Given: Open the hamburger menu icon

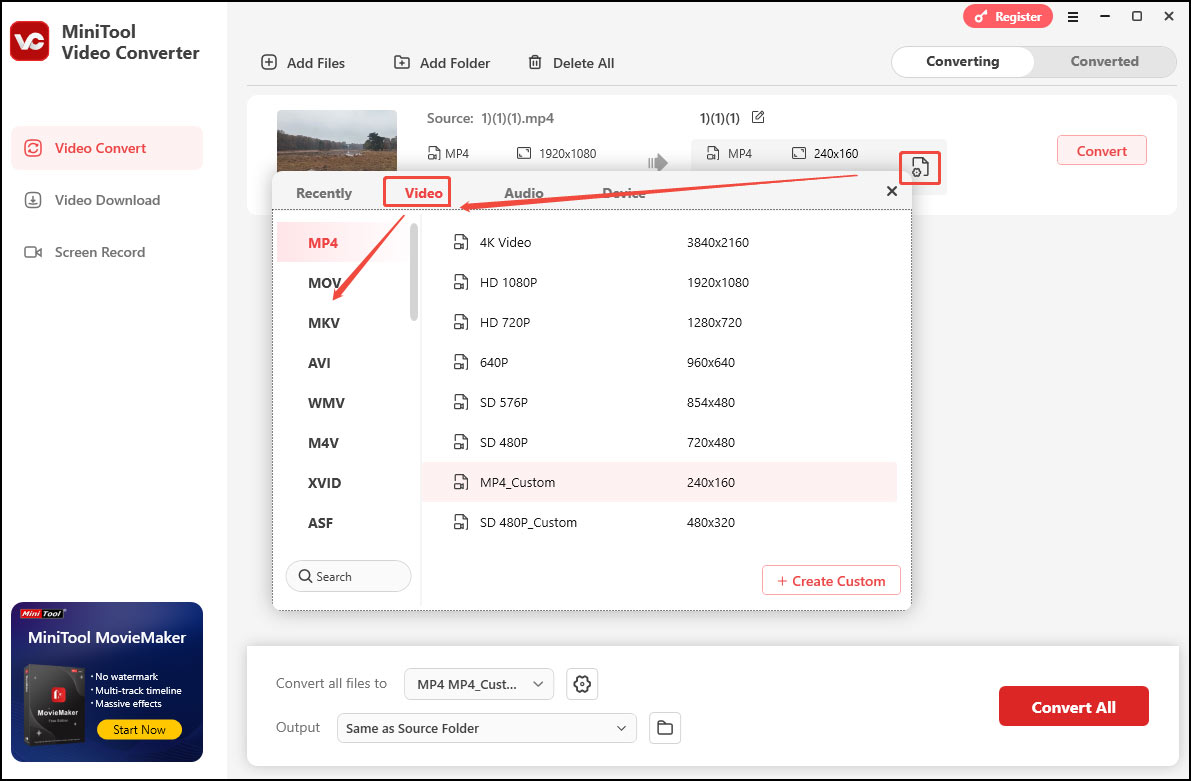Looking at the screenshot, I should click(1073, 17).
